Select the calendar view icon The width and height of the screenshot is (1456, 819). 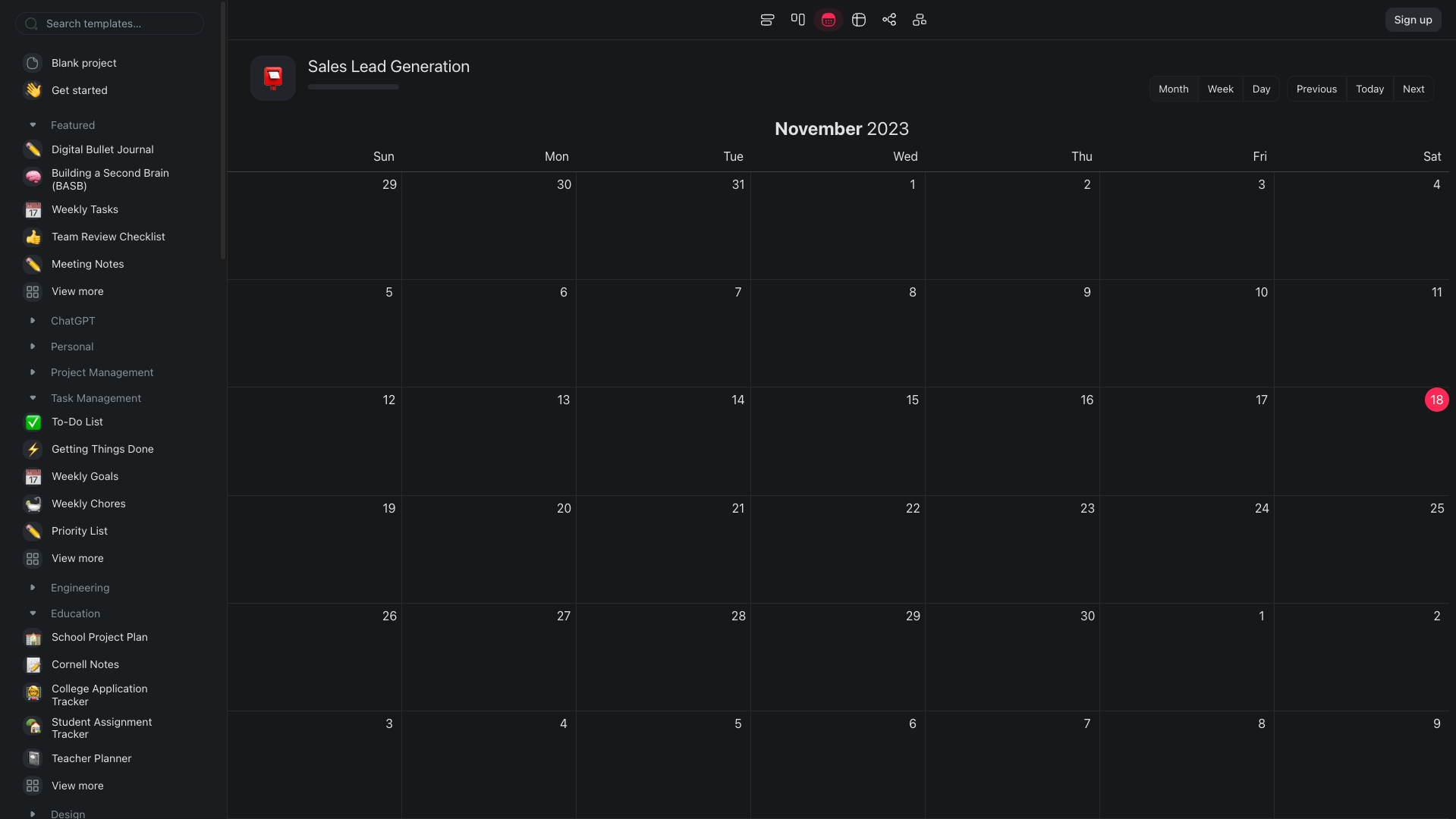pyautogui.click(x=828, y=19)
